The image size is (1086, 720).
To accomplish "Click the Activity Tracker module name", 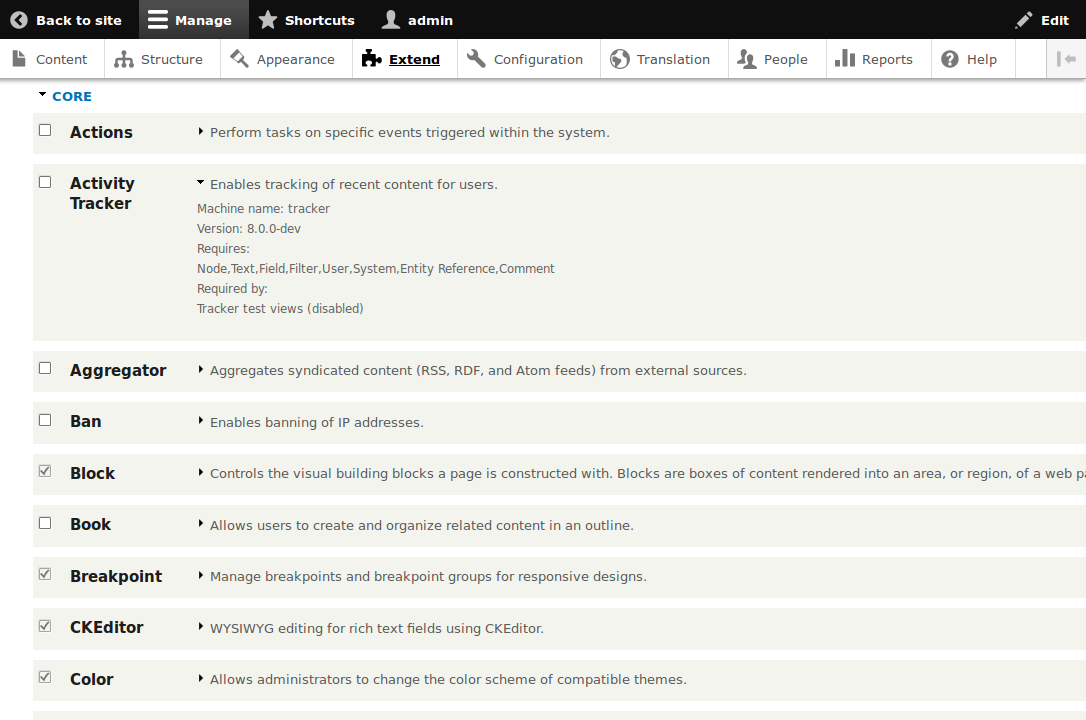I will point(103,193).
